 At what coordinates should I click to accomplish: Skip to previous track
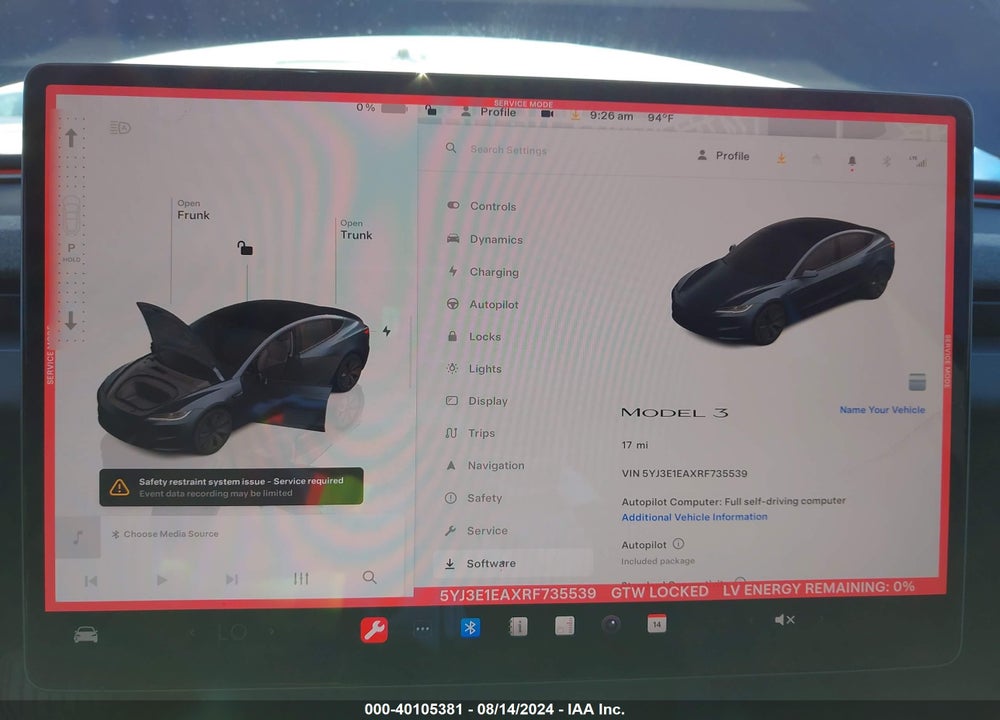coord(91,581)
